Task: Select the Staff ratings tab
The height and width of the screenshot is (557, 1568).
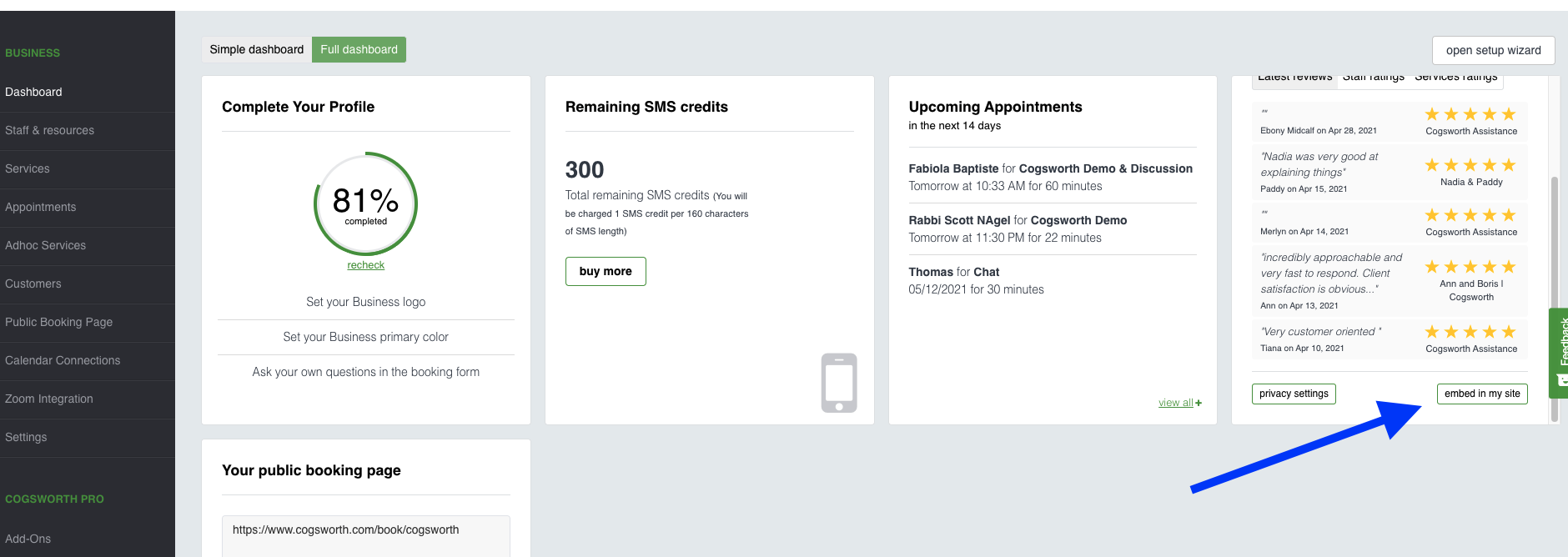Action: click(1373, 78)
